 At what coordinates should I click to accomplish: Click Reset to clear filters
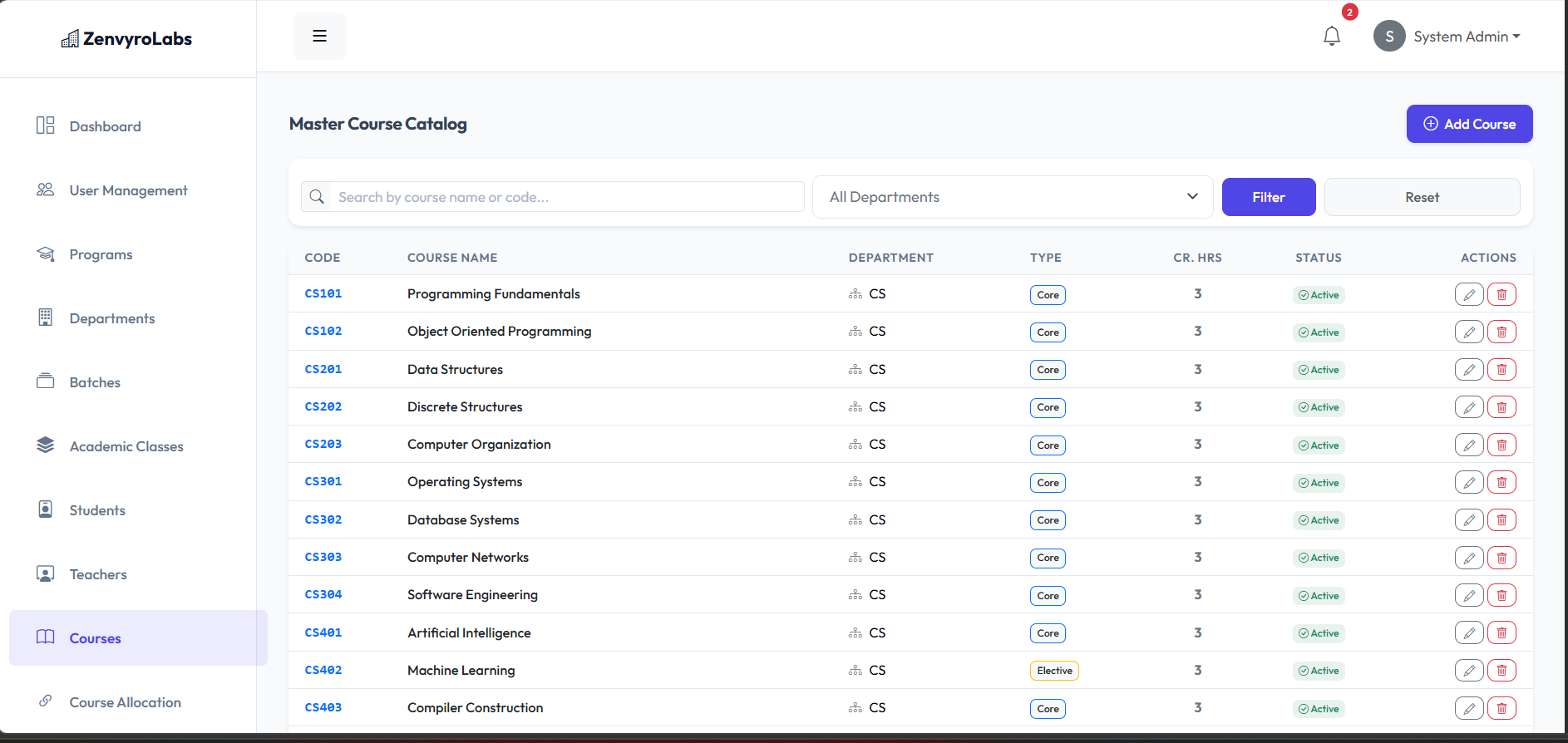[1421, 197]
